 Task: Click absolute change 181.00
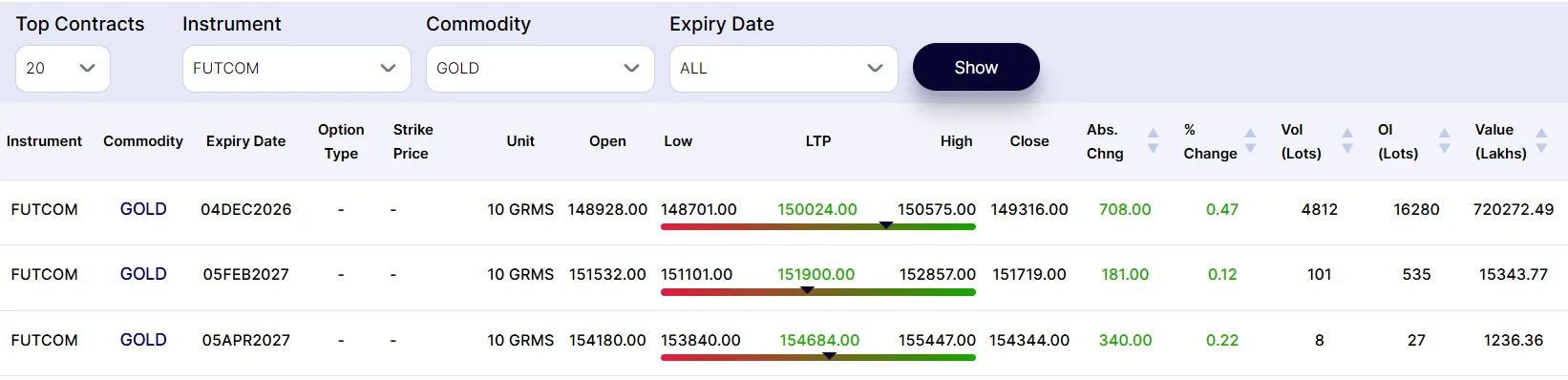click(1125, 274)
